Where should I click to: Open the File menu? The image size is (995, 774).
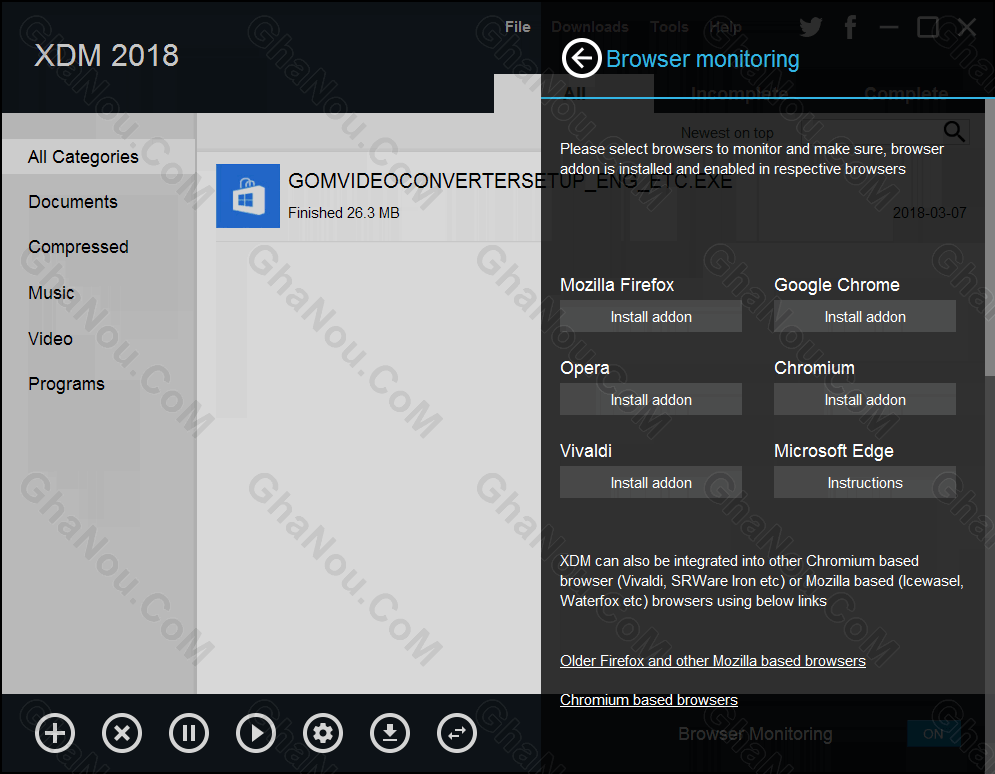pos(517,27)
